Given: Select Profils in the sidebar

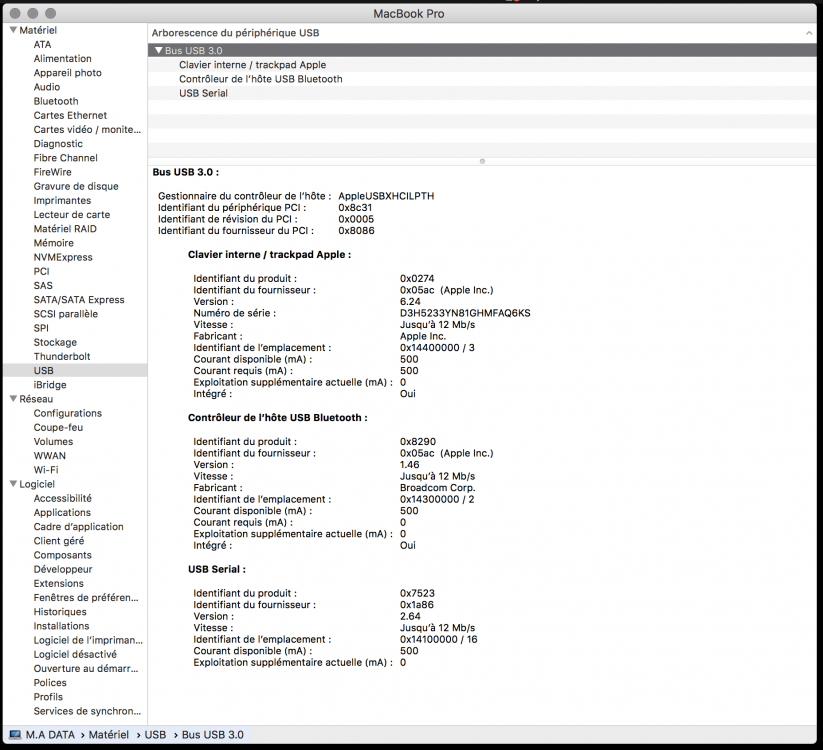Looking at the screenshot, I should 48,696.
